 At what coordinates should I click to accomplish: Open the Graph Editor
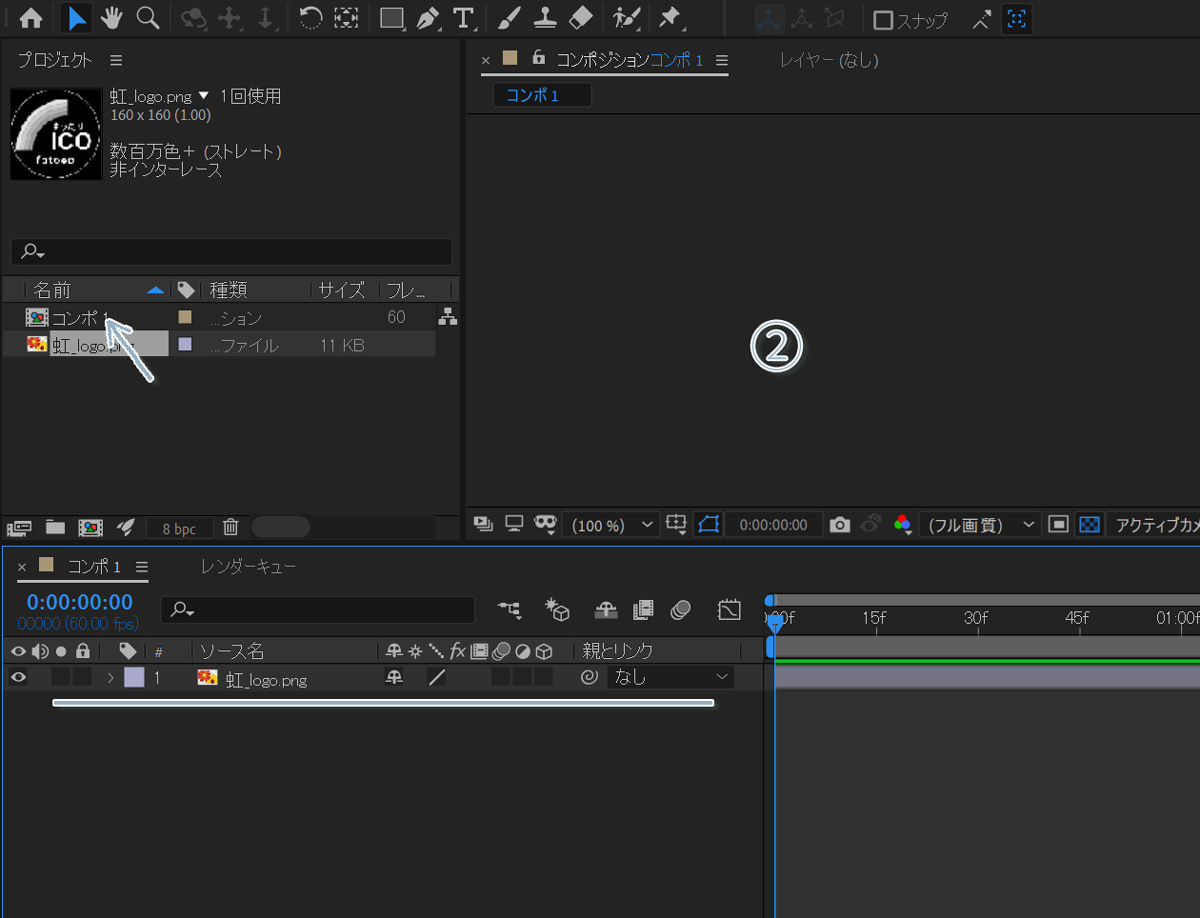pyautogui.click(x=729, y=609)
